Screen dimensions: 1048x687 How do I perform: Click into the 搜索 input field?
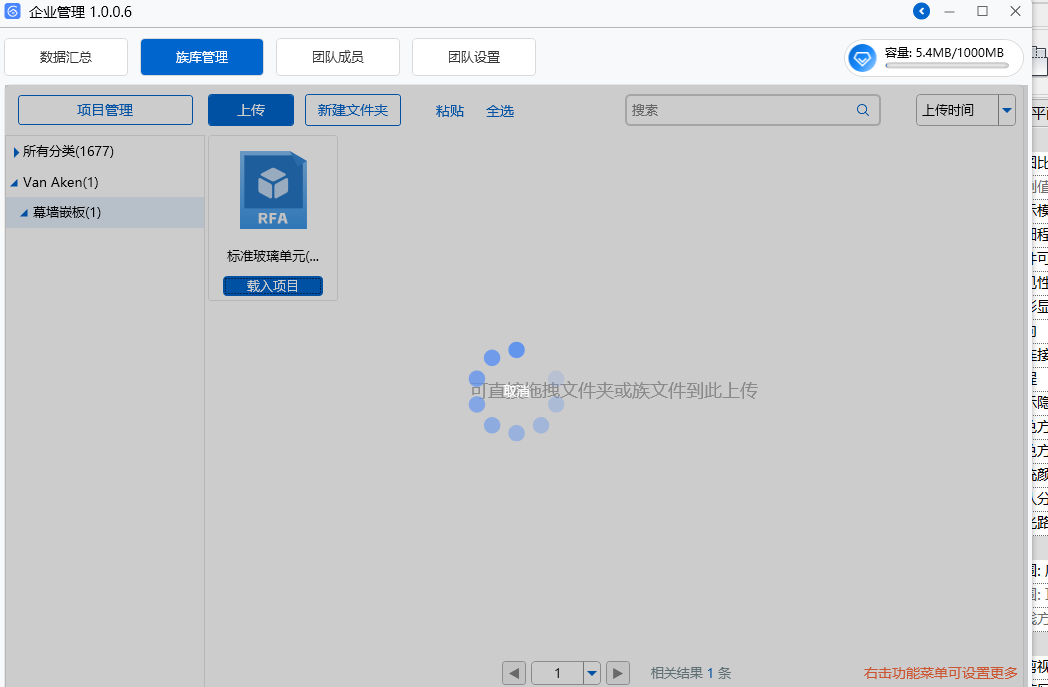(740, 110)
